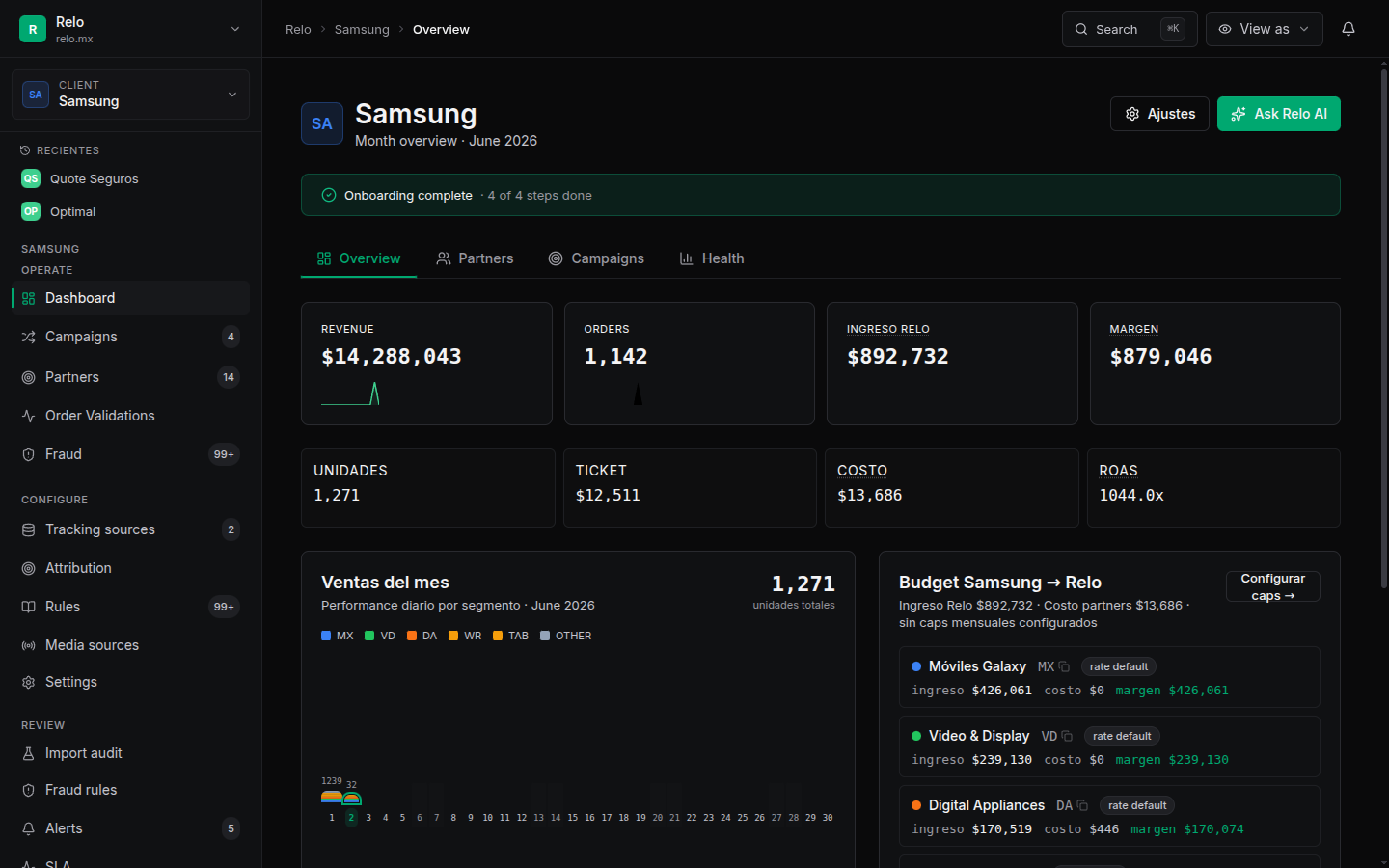Click Ask Relo AI button
Viewport: 1389px width, 868px height.
pyautogui.click(x=1279, y=114)
